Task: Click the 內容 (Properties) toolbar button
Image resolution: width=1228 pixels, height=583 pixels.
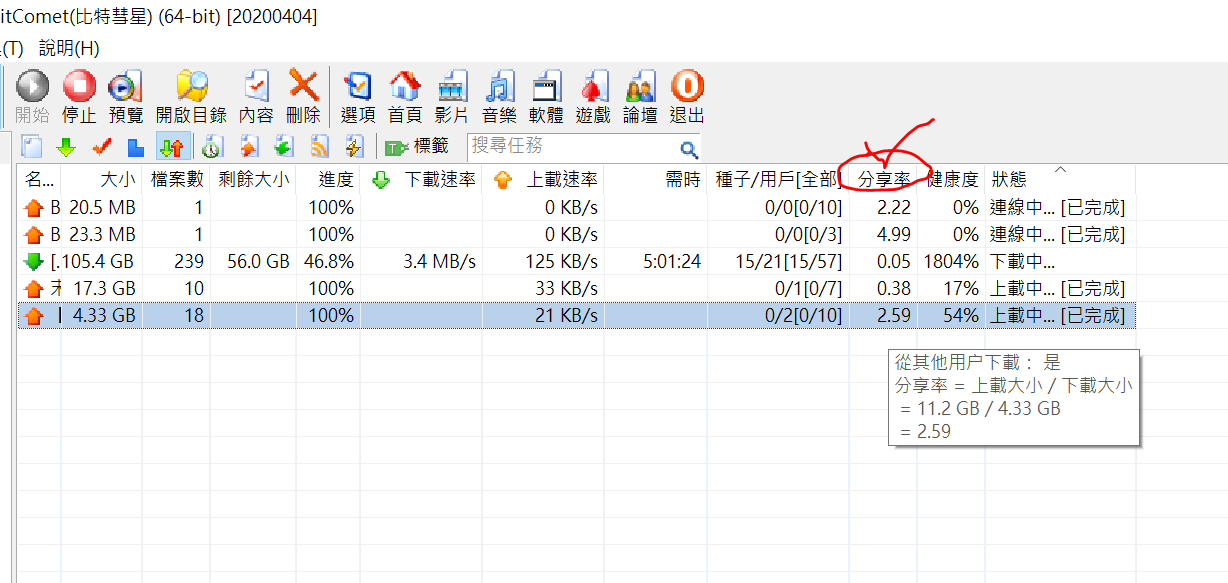Action: tap(256, 97)
